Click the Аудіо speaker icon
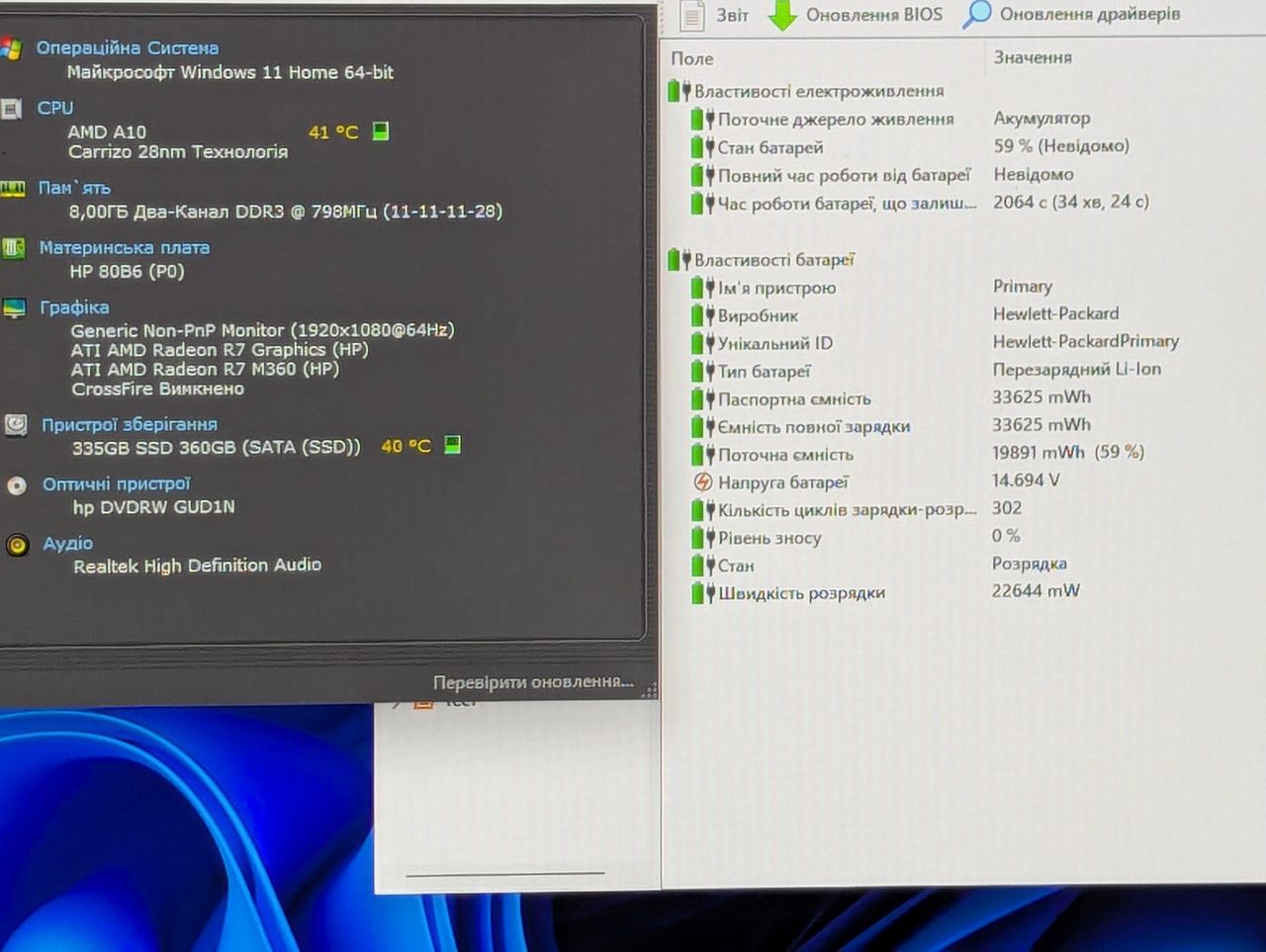Viewport: 1266px width, 952px height. (18, 545)
